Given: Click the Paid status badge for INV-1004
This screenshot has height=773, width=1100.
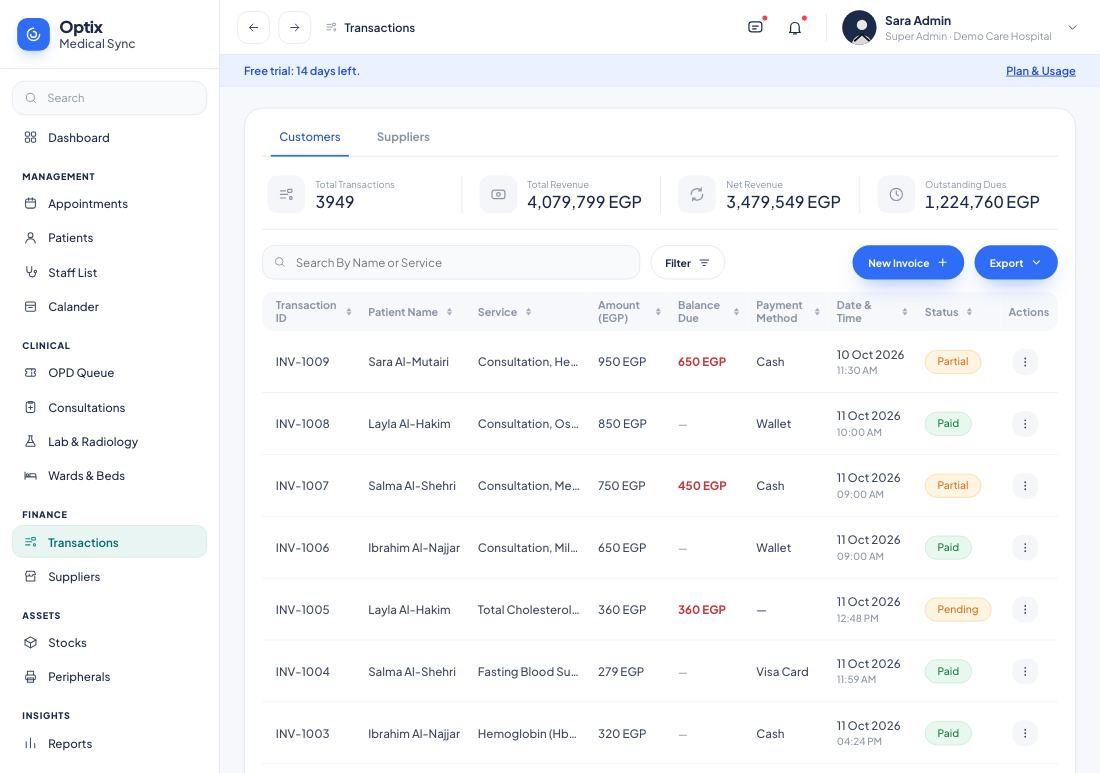Looking at the screenshot, I should pyautogui.click(x=948, y=671).
